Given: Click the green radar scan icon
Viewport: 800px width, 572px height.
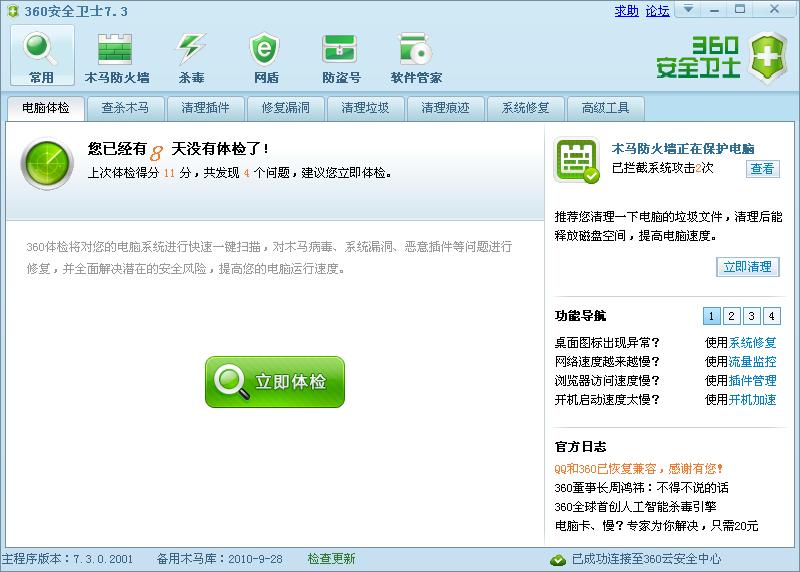Looking at the screenshot, I should (x=47, y=164).
